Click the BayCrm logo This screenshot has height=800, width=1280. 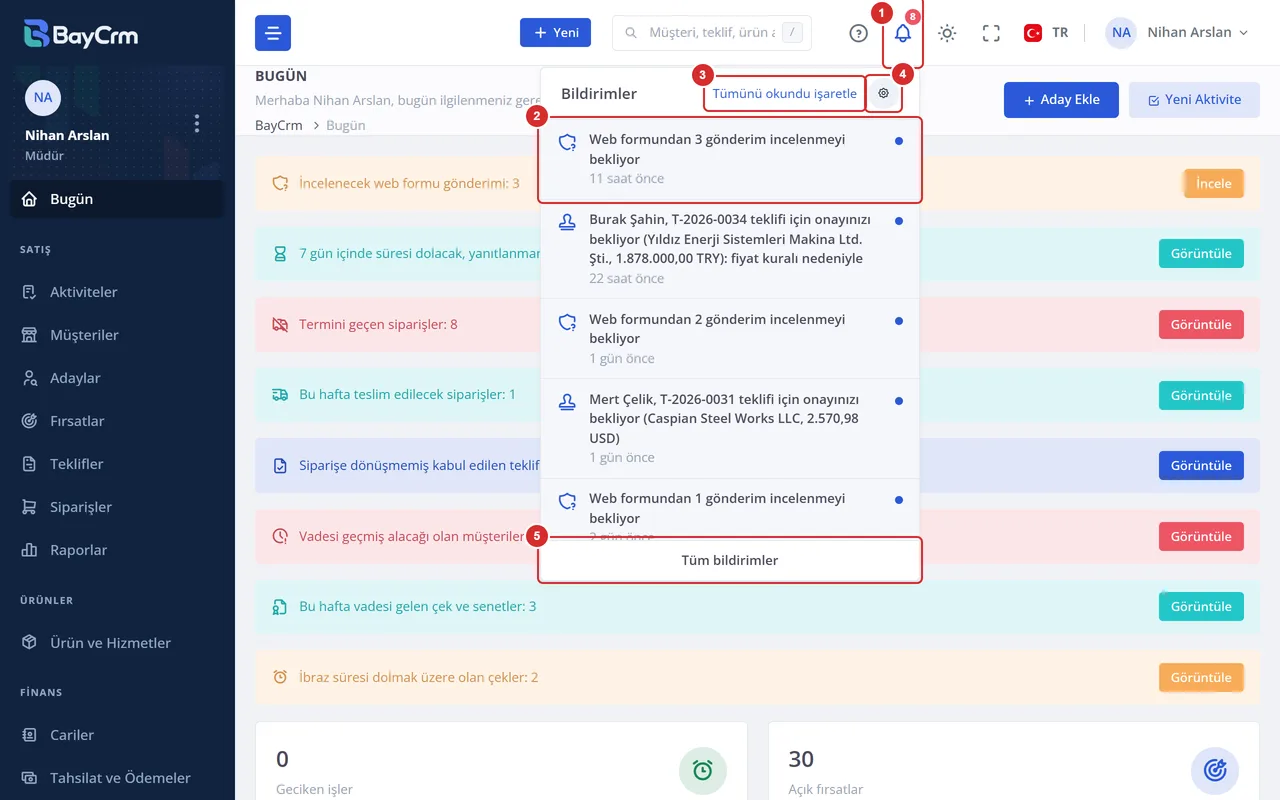[81, 34]
